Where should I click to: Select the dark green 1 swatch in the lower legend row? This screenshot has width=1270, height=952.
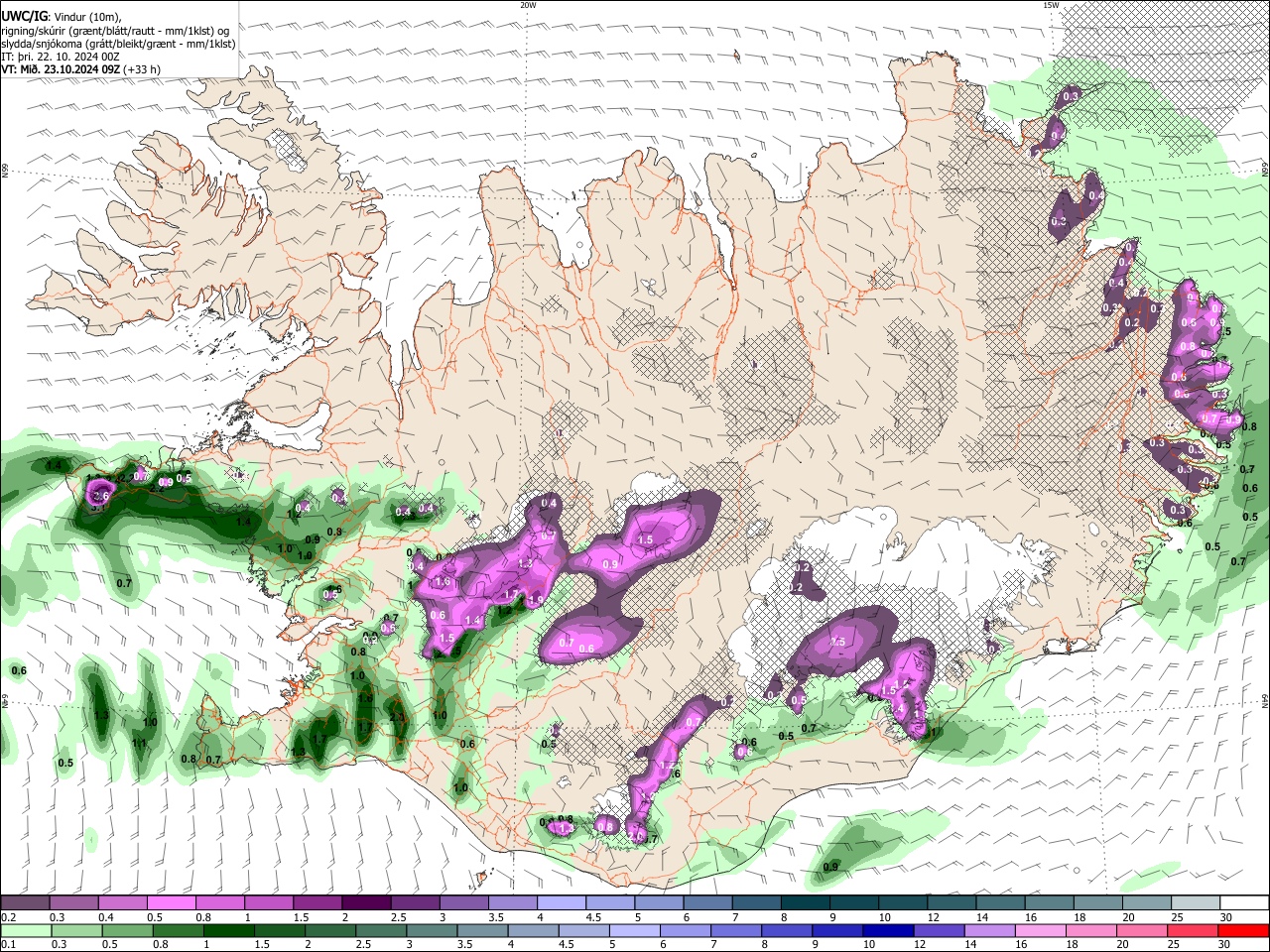229,931
